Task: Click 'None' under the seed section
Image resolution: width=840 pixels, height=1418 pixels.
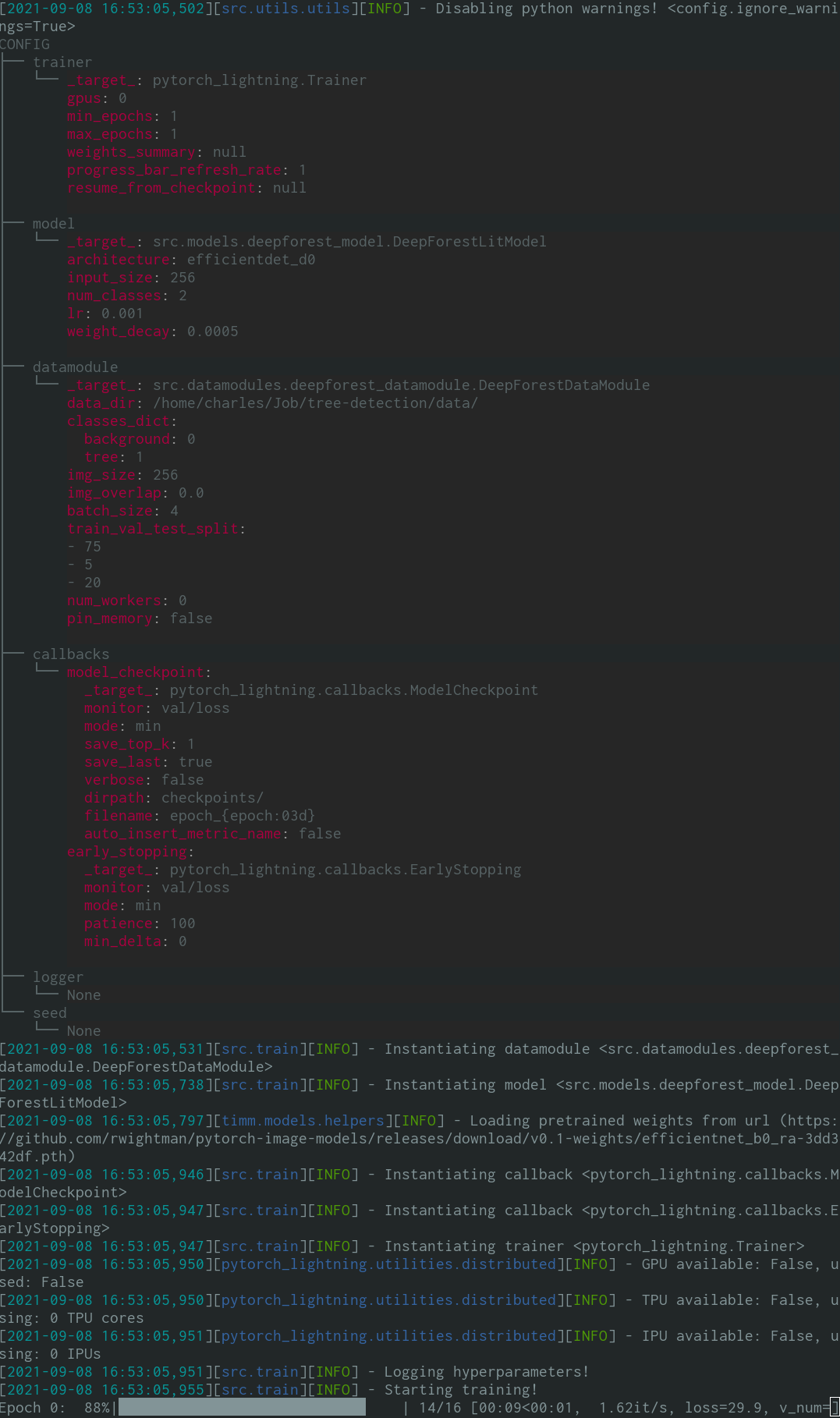Action: (84, 1031)
